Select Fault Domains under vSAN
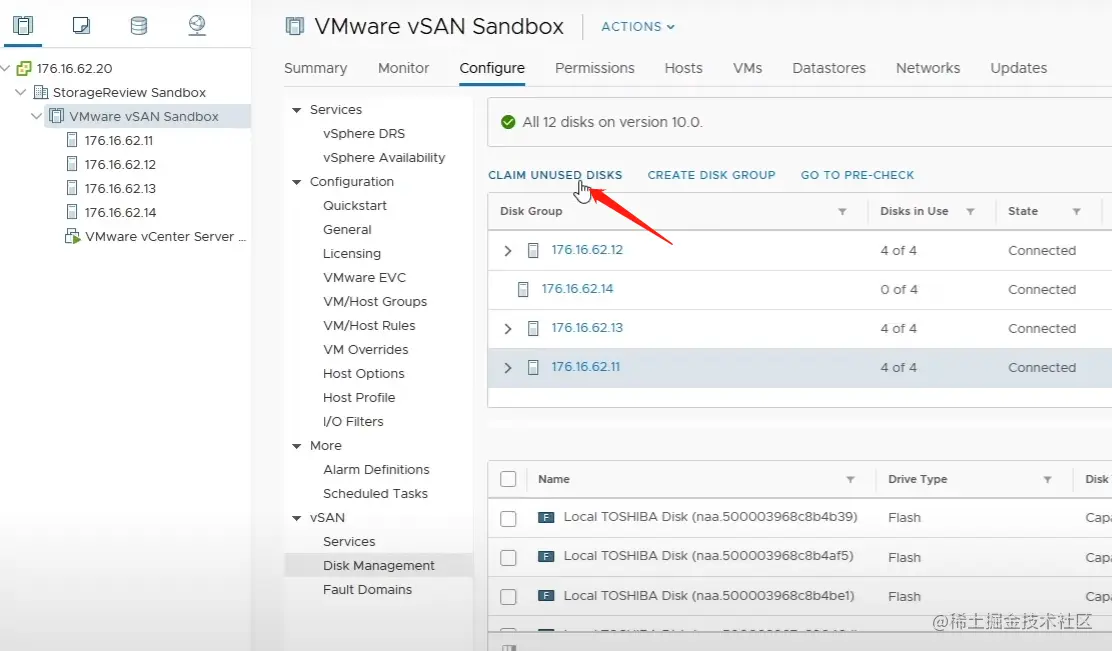This screenshot has height=651, width=1112. (x=367, y=589)
